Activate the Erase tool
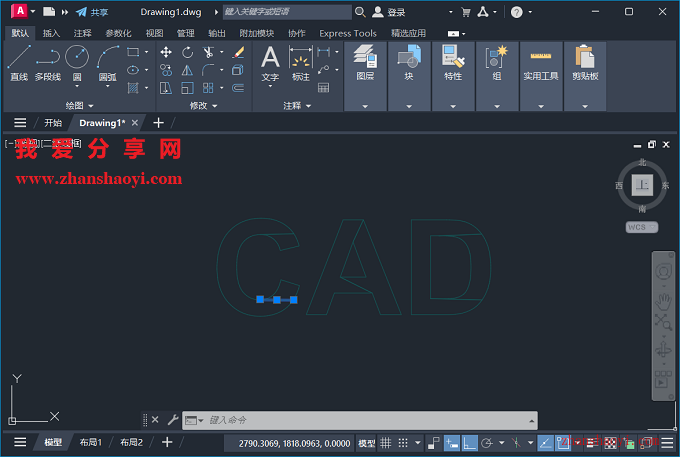Image resolution: width=680 pixels, height=457 pixels. click(x=238, y=52)
